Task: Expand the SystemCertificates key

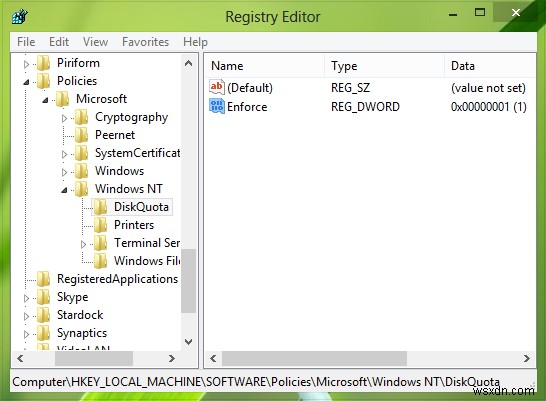Action: point(64,154)
